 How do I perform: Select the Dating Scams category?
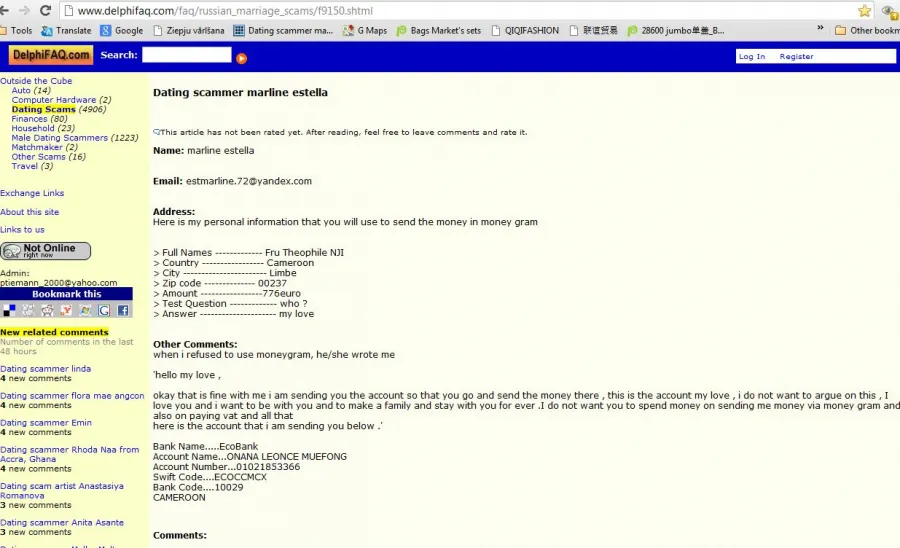tap(44, 109)
